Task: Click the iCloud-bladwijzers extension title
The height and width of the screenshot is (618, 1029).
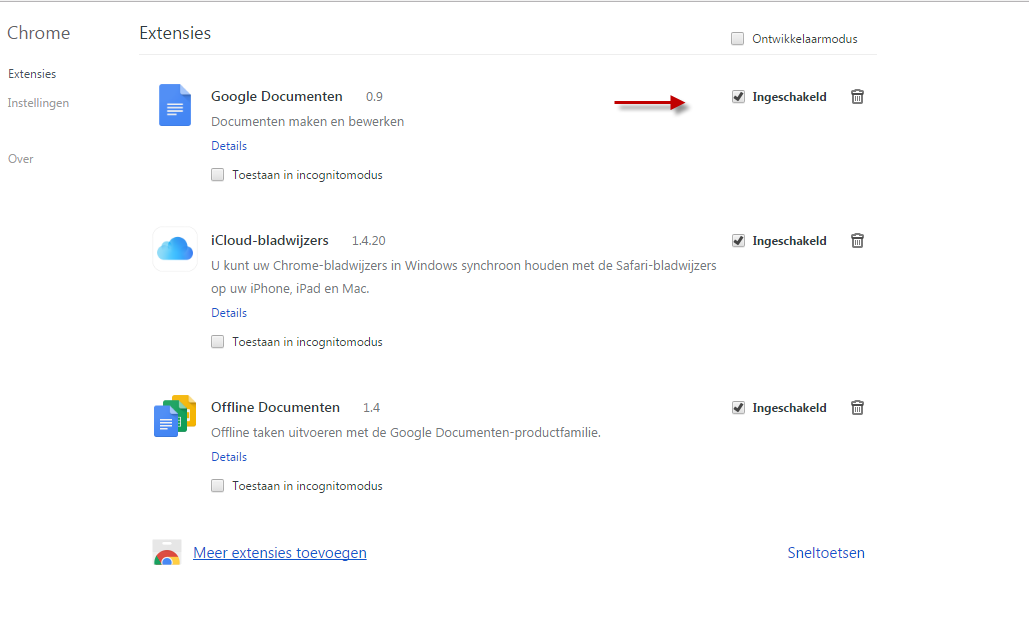Action: coord(270,241)
